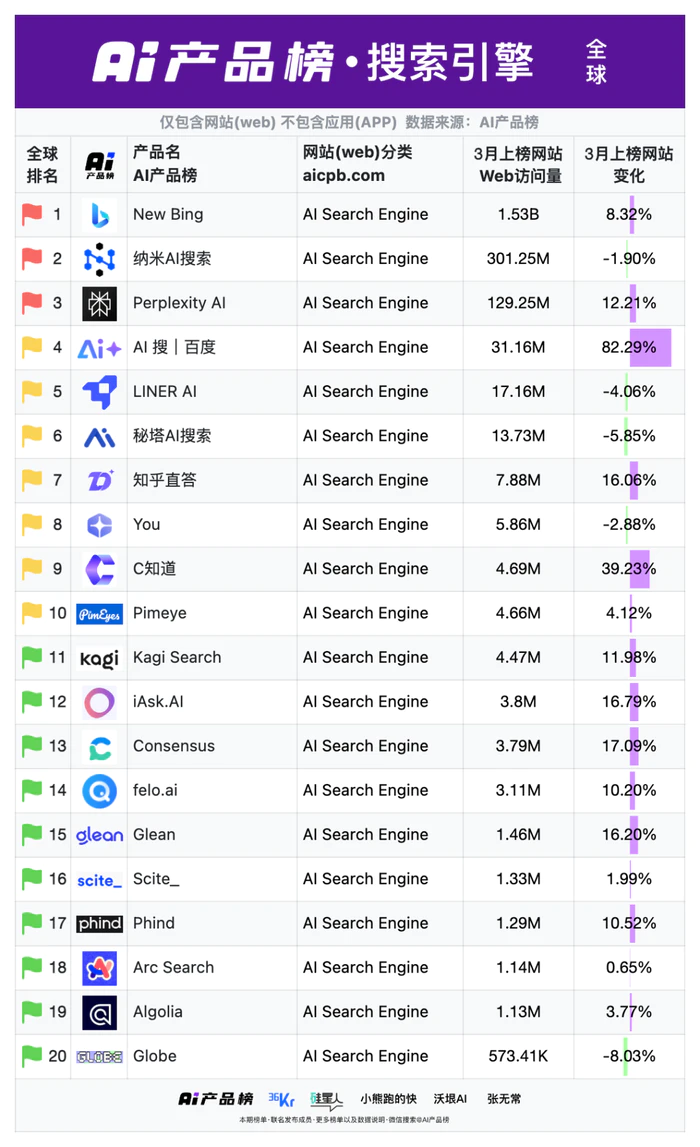This screenshot has width=700, height=1147.
Task: Click the C知道 logo icon
Action: 99,569
